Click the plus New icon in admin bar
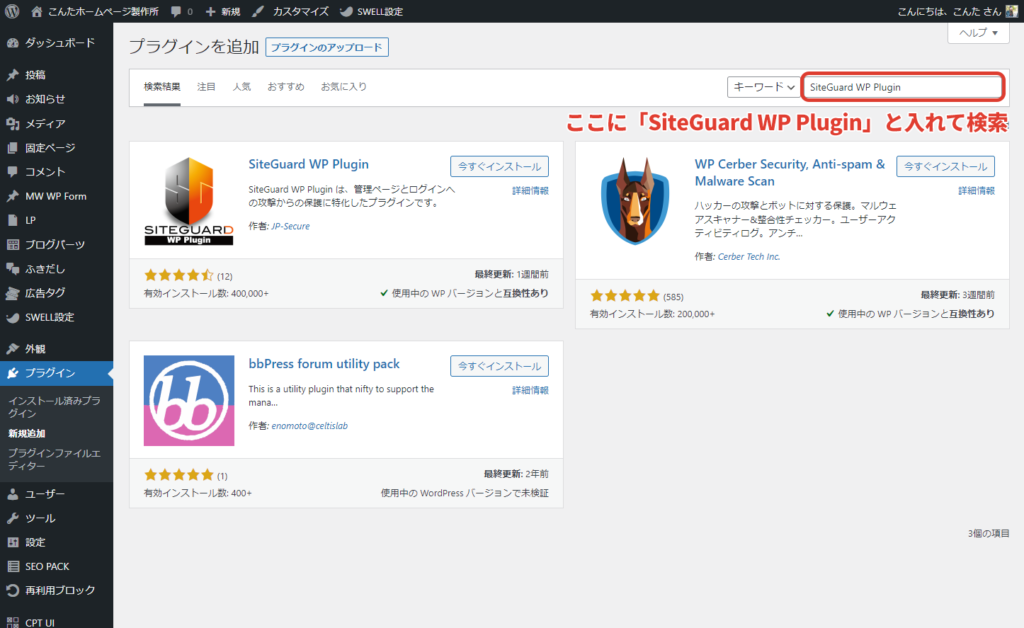The image size is (1024, 628). click(x=210, y=12)
